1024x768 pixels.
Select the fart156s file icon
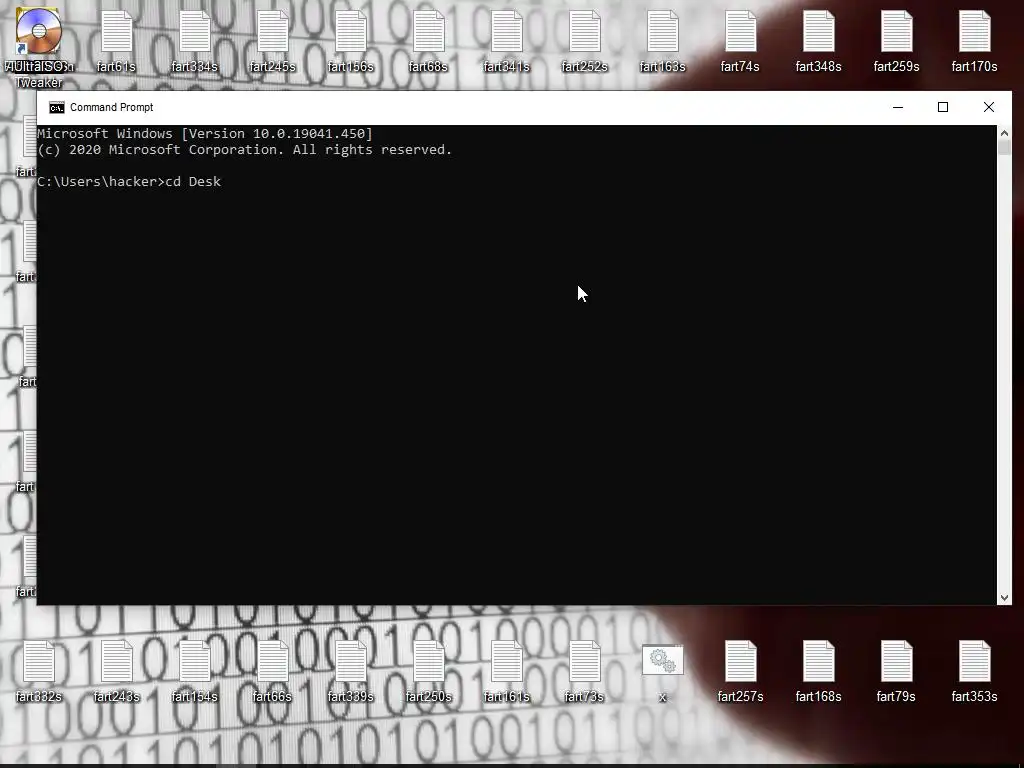[x=351, y=31]
